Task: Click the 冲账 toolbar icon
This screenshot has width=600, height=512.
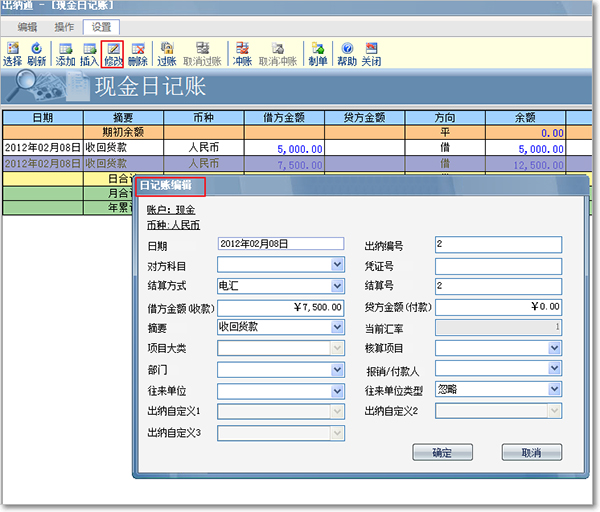Action: coord(242,53)
